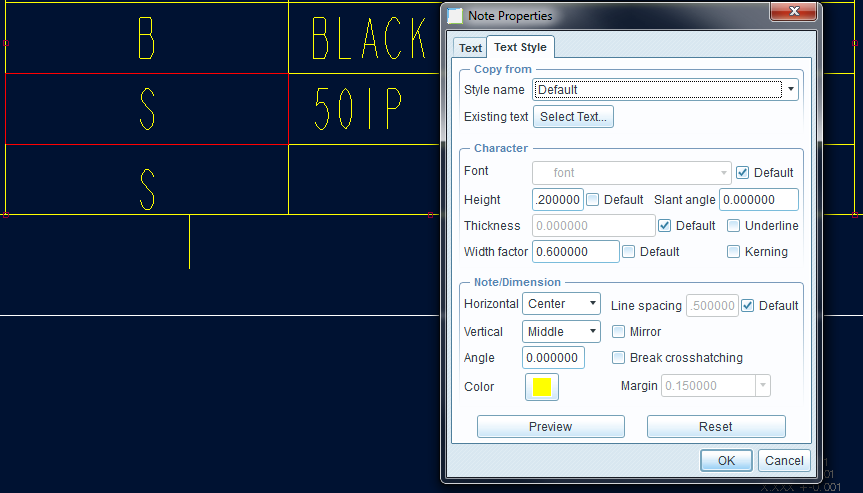Enable the Mirror checkbox
The width and height of the screenshot is (863, 493).
(x=619, y=332)
